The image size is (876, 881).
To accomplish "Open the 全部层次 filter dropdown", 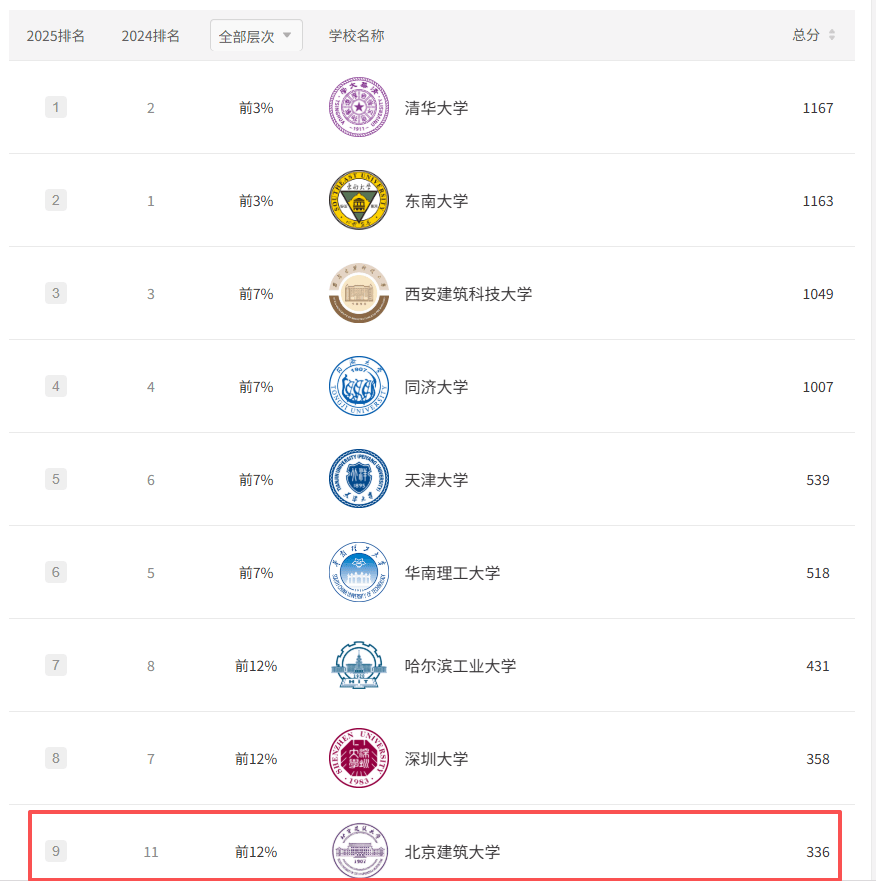I will point(256,35).
